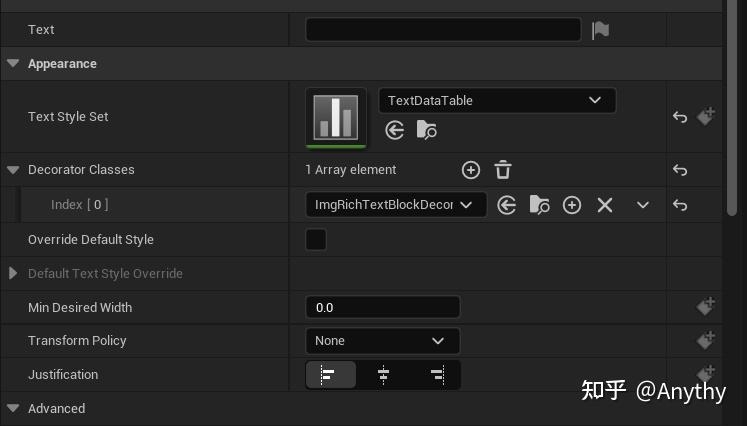Add element to Decorator Classes array

pyautogui.click(x=471, y=170)
